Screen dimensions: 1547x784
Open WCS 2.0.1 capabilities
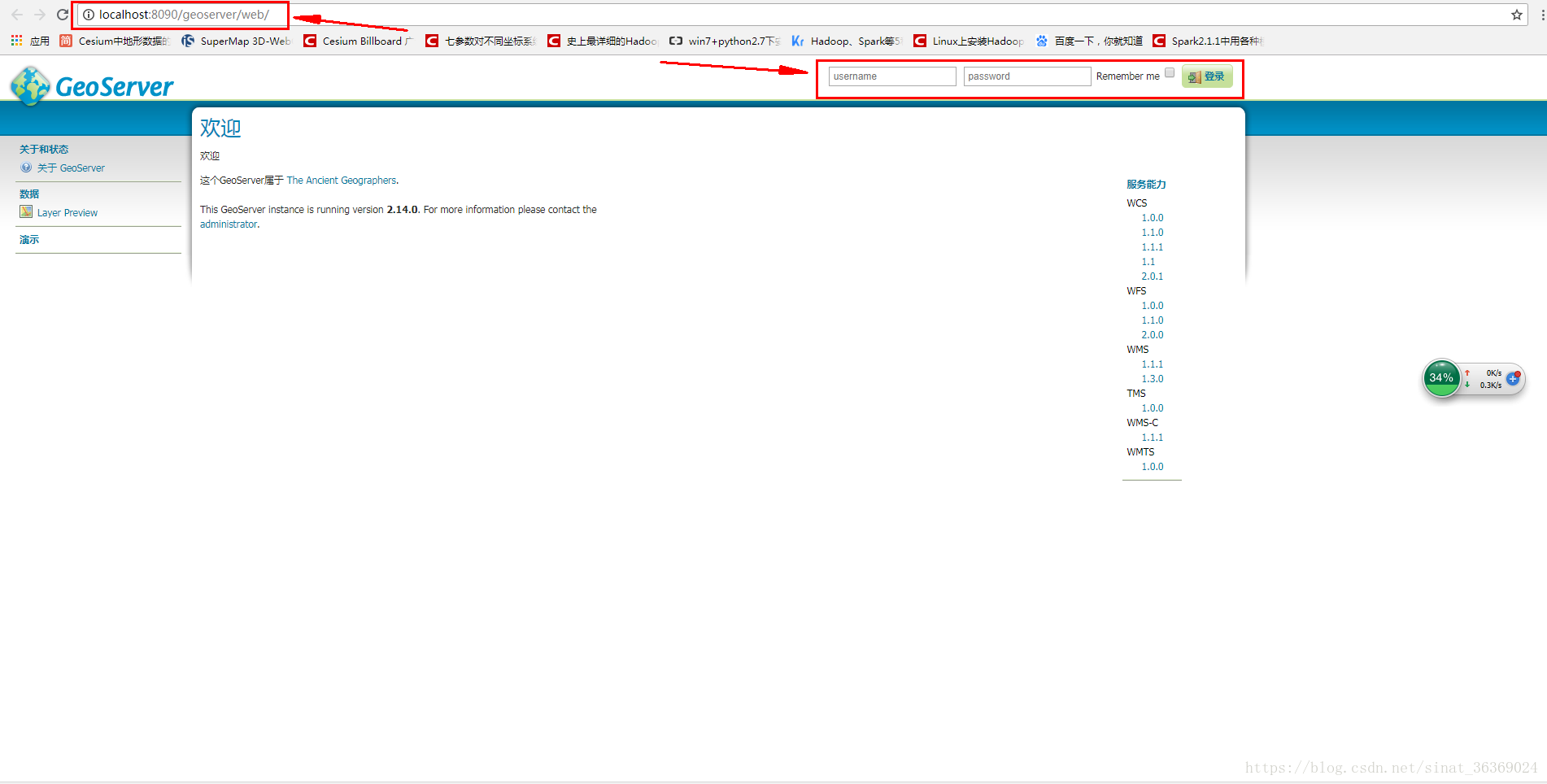click(1152, 277)
